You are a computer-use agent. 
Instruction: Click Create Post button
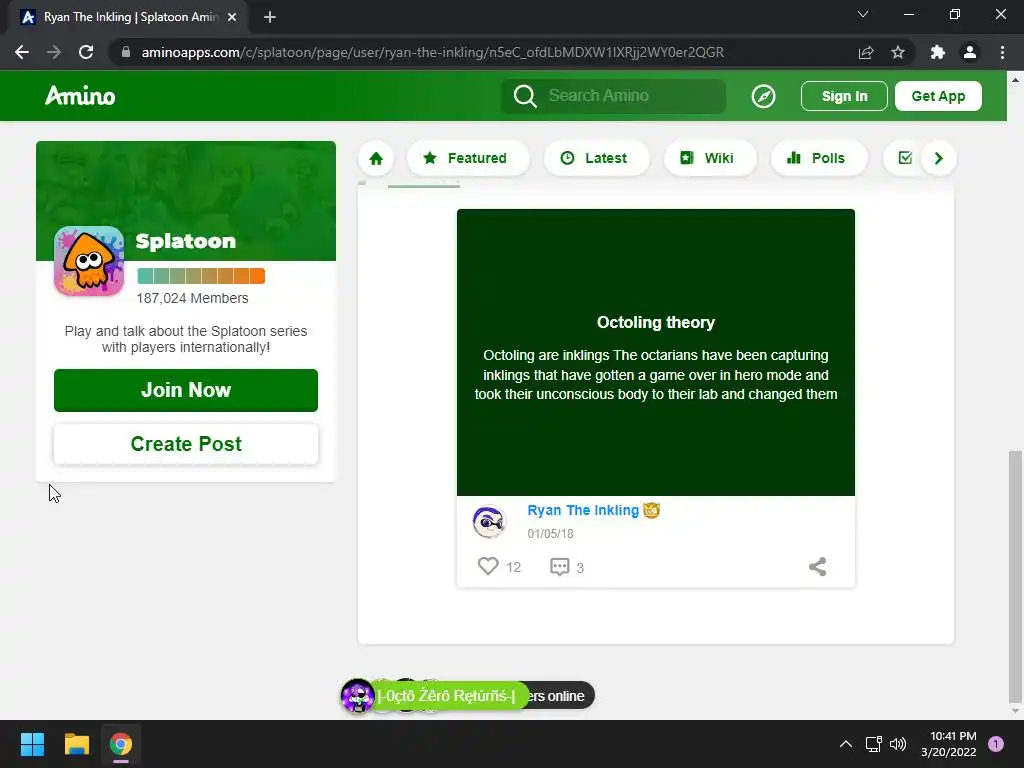coord(185,444)
